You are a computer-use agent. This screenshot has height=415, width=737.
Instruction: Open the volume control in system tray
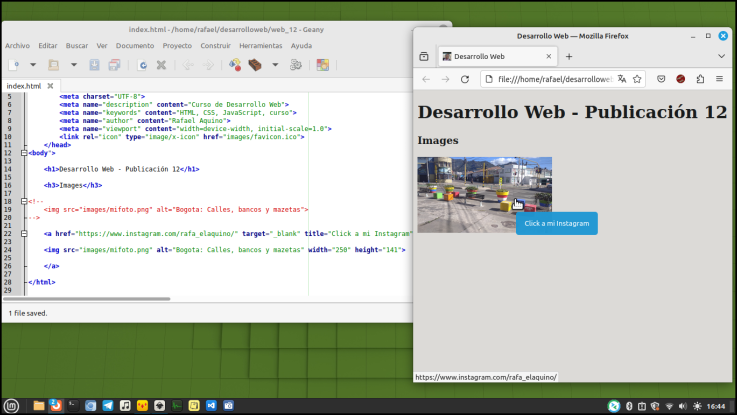point(682,406)
